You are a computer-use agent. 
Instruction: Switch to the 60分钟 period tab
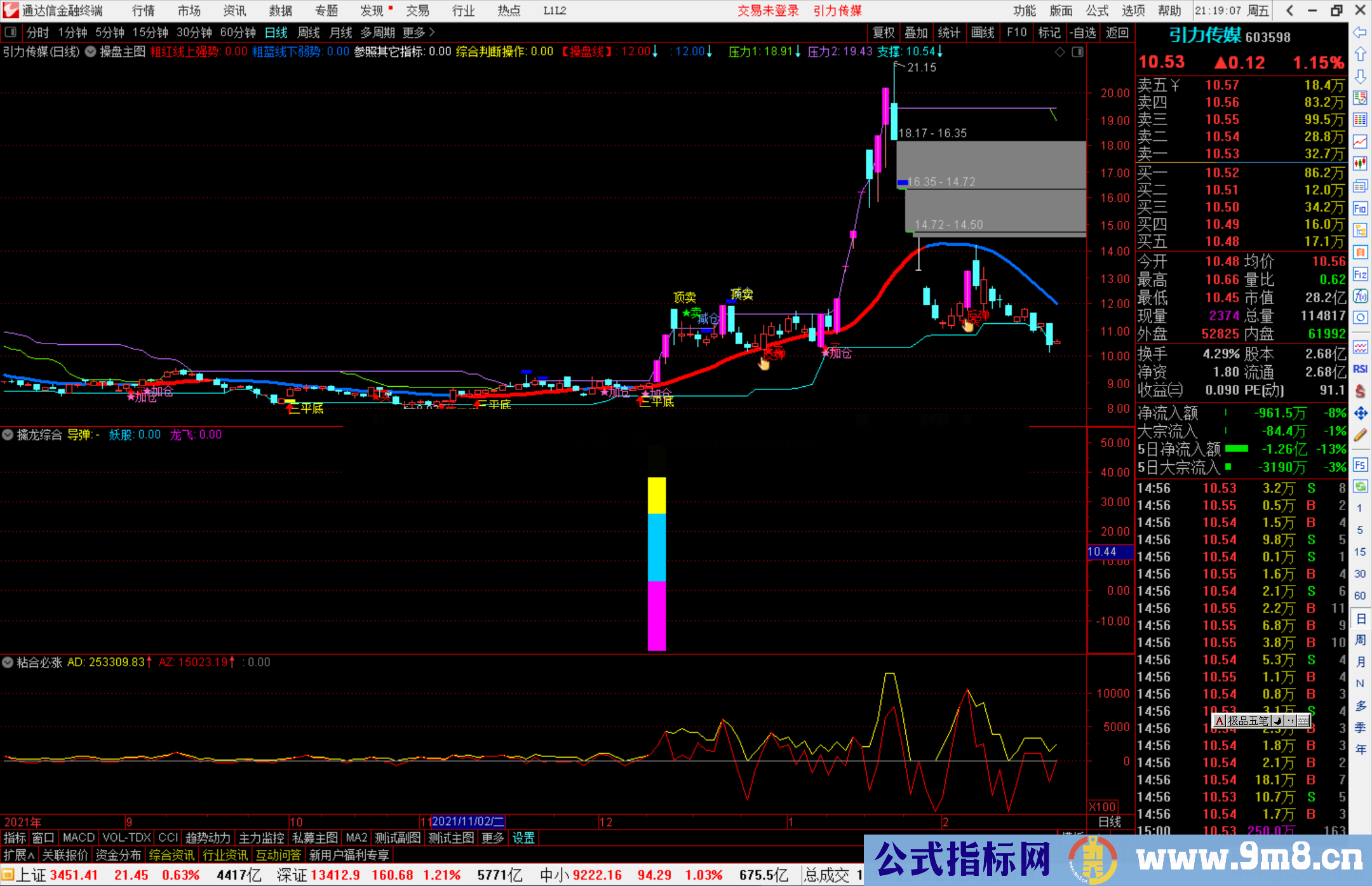point(238,32)
